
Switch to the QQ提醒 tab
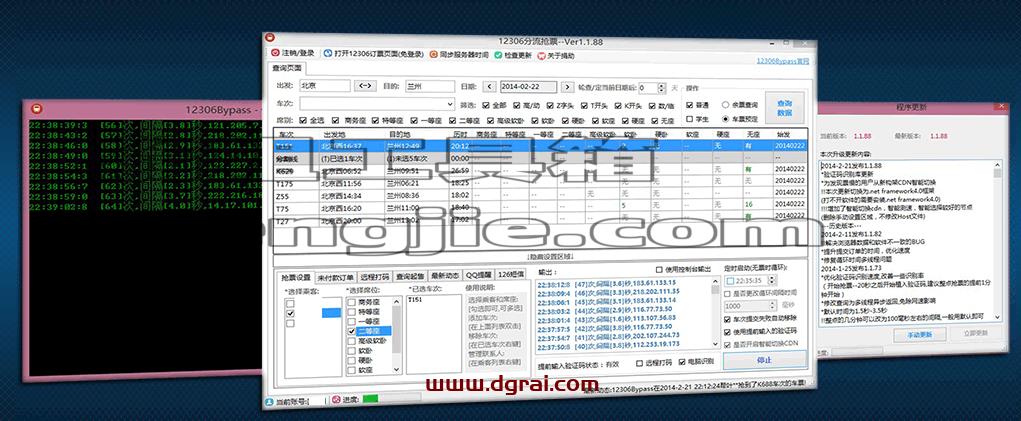pos(479,275)
